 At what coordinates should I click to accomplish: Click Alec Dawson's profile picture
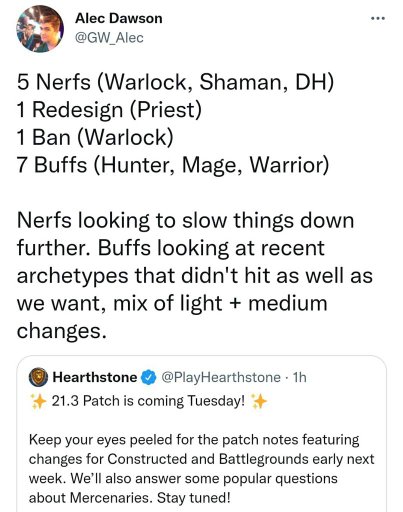pos(40,29)
